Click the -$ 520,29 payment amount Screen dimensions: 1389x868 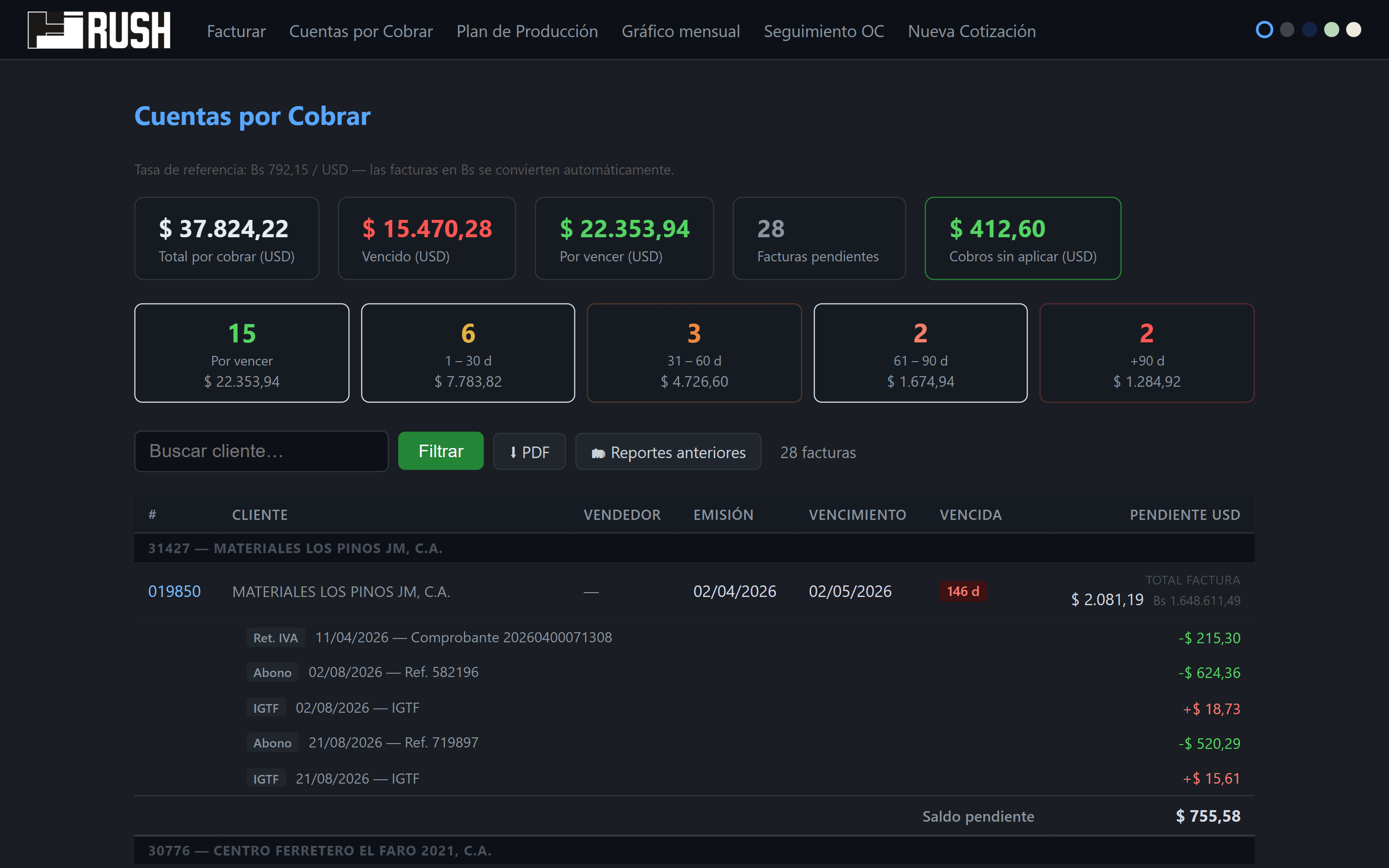click(x=1210, y=744)
